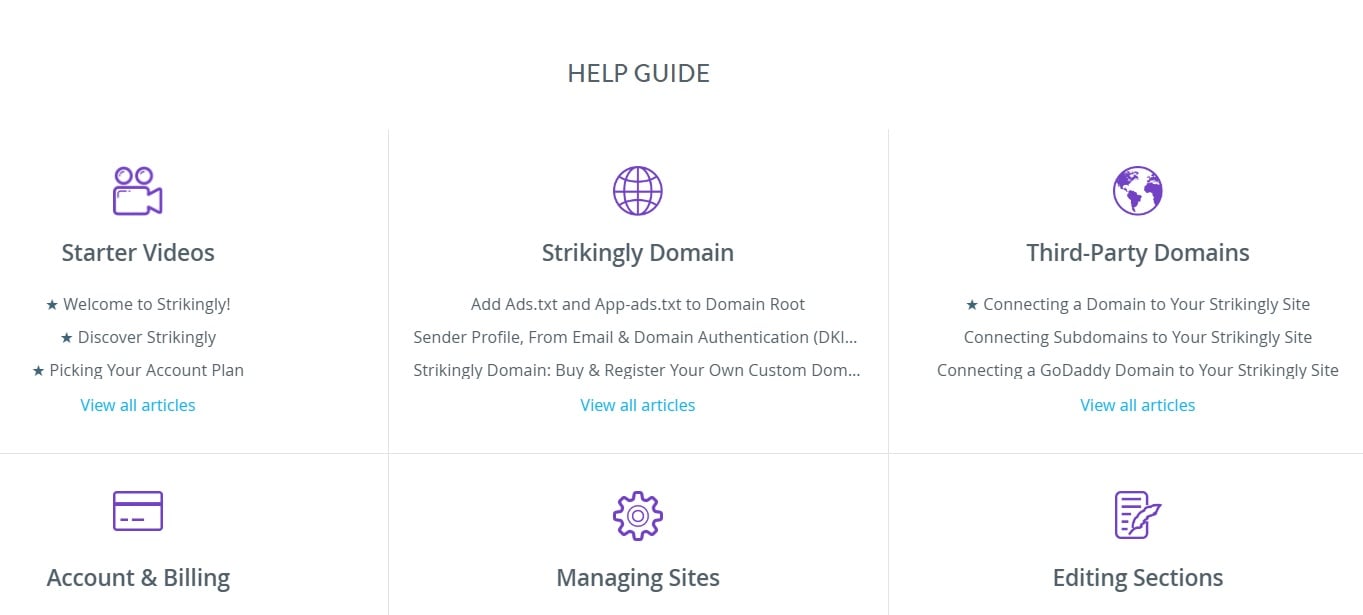Open the Managing Sites category heading

(638, 578)
